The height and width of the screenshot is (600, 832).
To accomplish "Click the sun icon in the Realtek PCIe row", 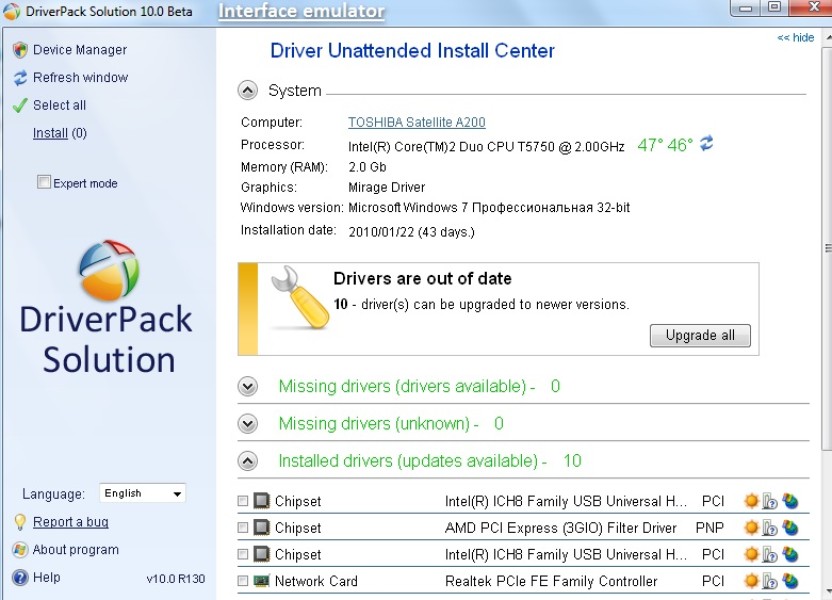I will [751, 580].
